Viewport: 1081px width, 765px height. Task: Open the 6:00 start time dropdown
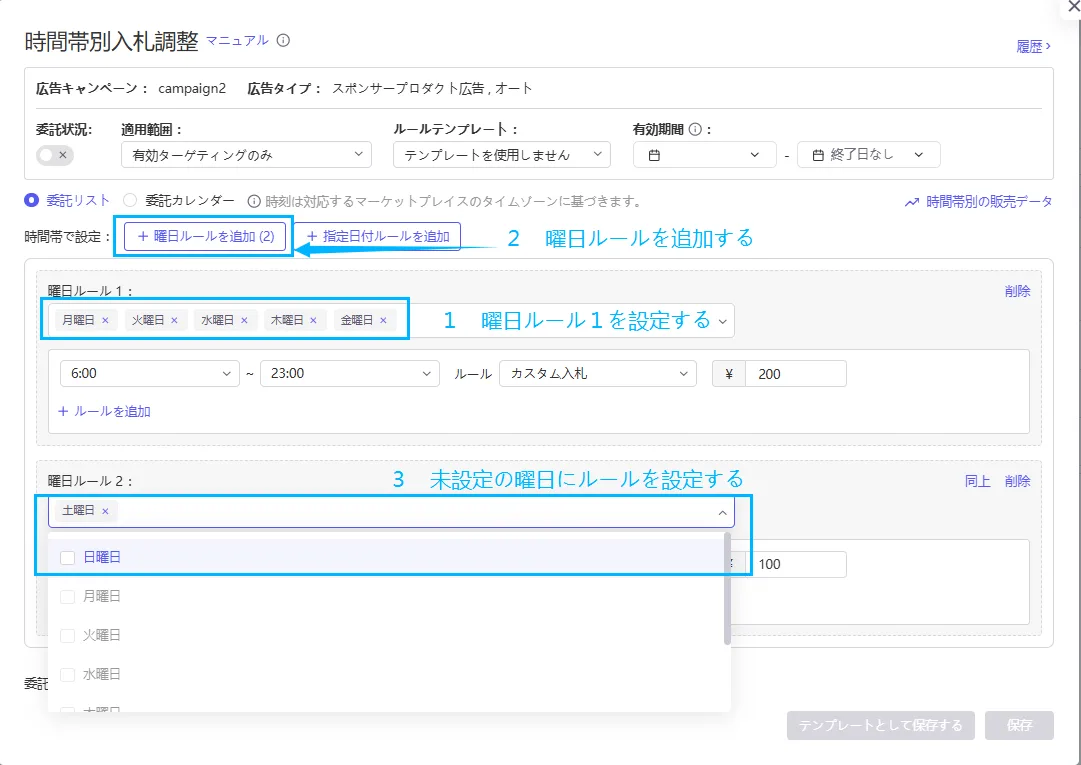tap(150, 374)
